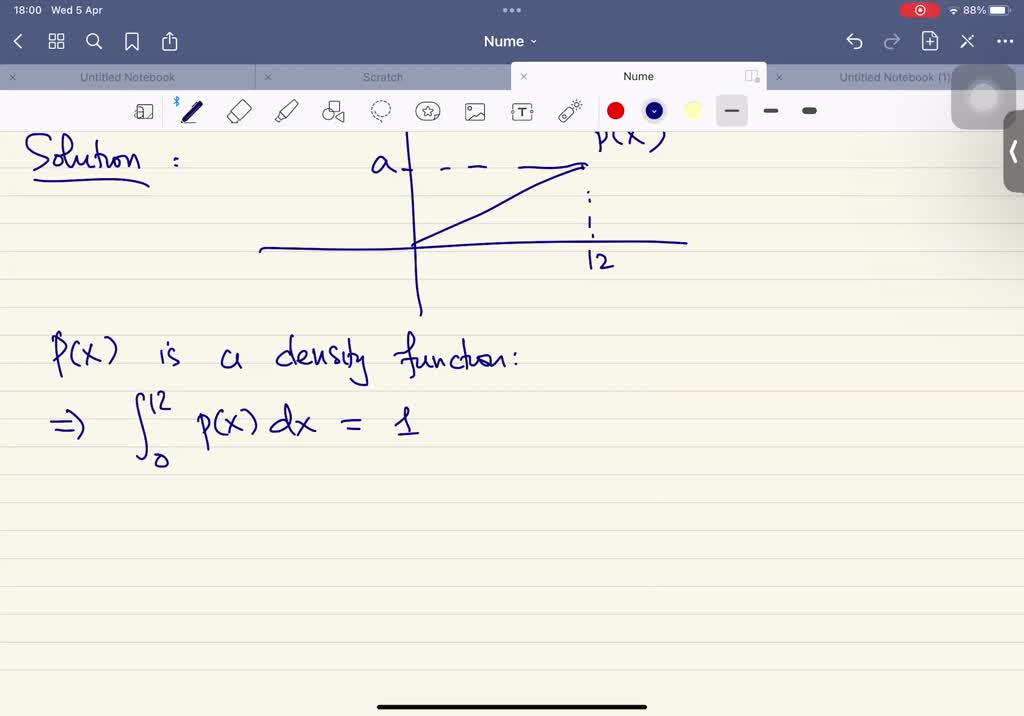Select the Eraser tool
Viewport: 1024px width, 716px height.
pyautogui.click(x=238, y=111)
